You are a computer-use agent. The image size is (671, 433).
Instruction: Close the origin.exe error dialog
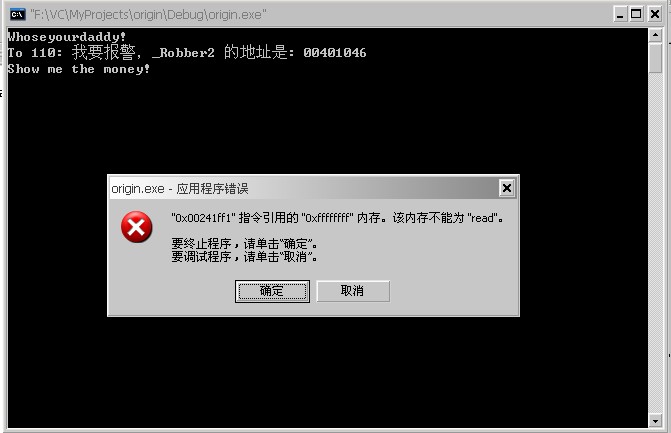point(507,188)
